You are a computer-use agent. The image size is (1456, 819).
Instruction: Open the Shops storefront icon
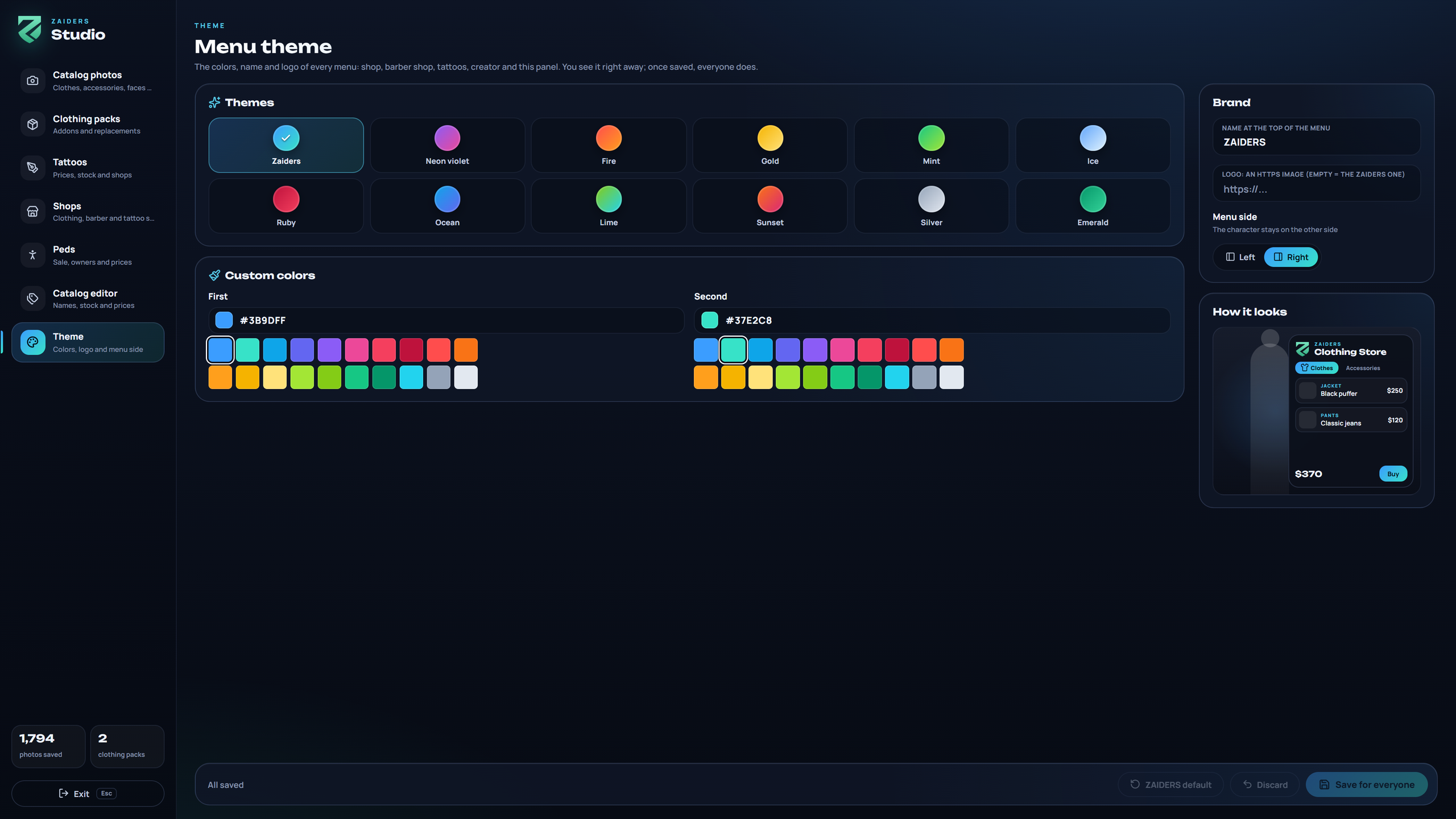(x=32, y=212)
